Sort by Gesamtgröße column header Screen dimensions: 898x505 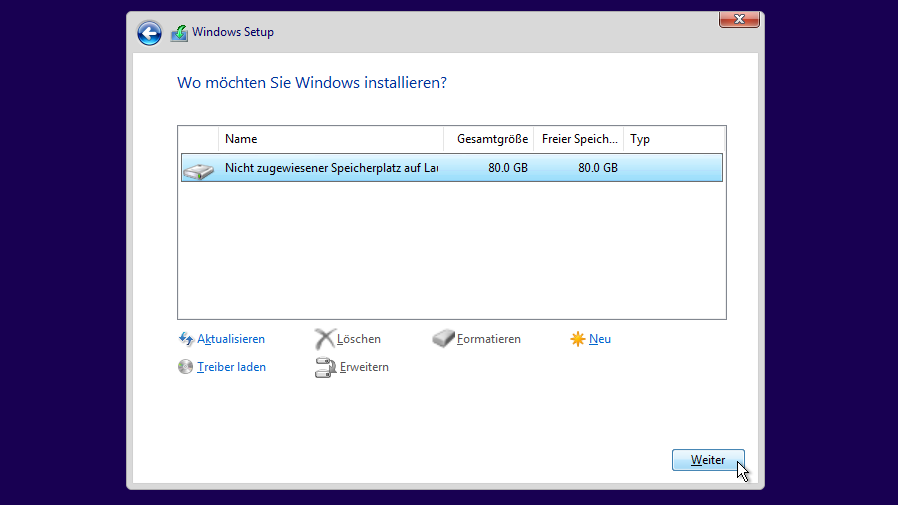[x=488, y=139]
